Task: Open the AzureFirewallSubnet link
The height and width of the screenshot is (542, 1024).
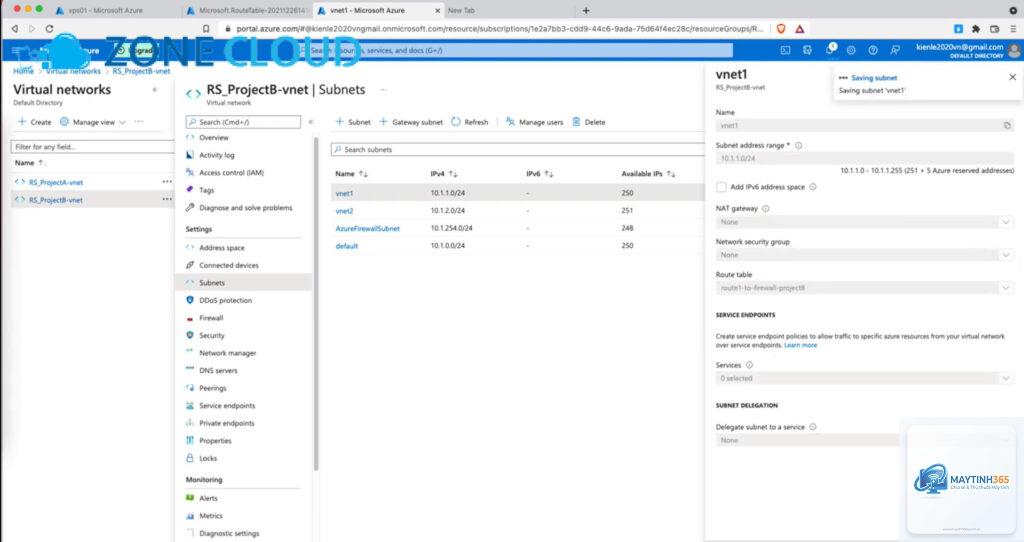Action: pos(368,229)
